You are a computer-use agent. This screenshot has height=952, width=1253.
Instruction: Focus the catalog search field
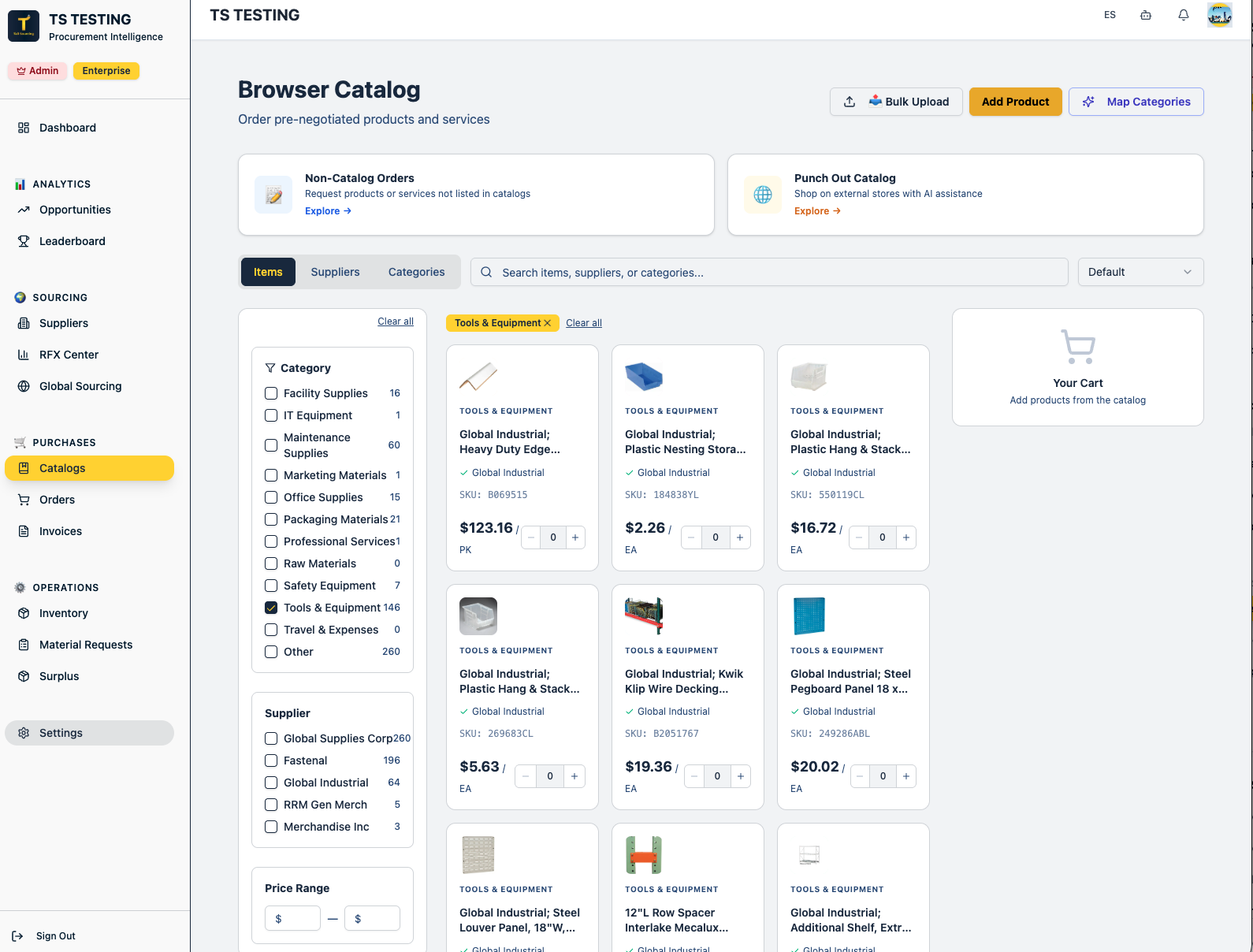(769, 272)
